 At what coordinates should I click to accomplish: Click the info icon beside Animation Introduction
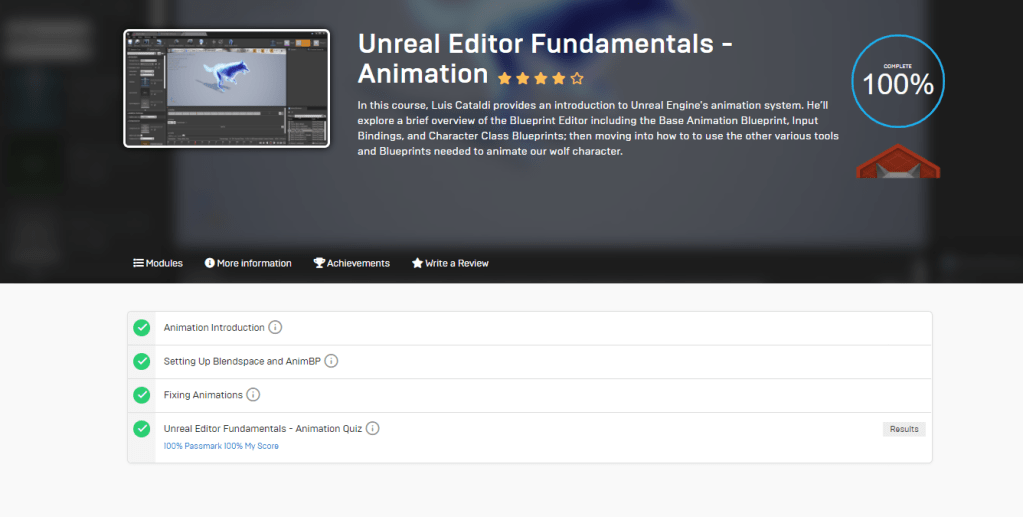point(275,328)
